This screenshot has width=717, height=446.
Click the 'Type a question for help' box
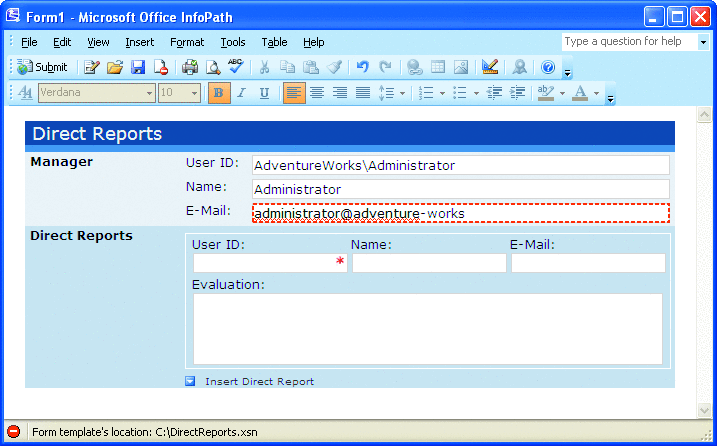(x=629, y=42)
